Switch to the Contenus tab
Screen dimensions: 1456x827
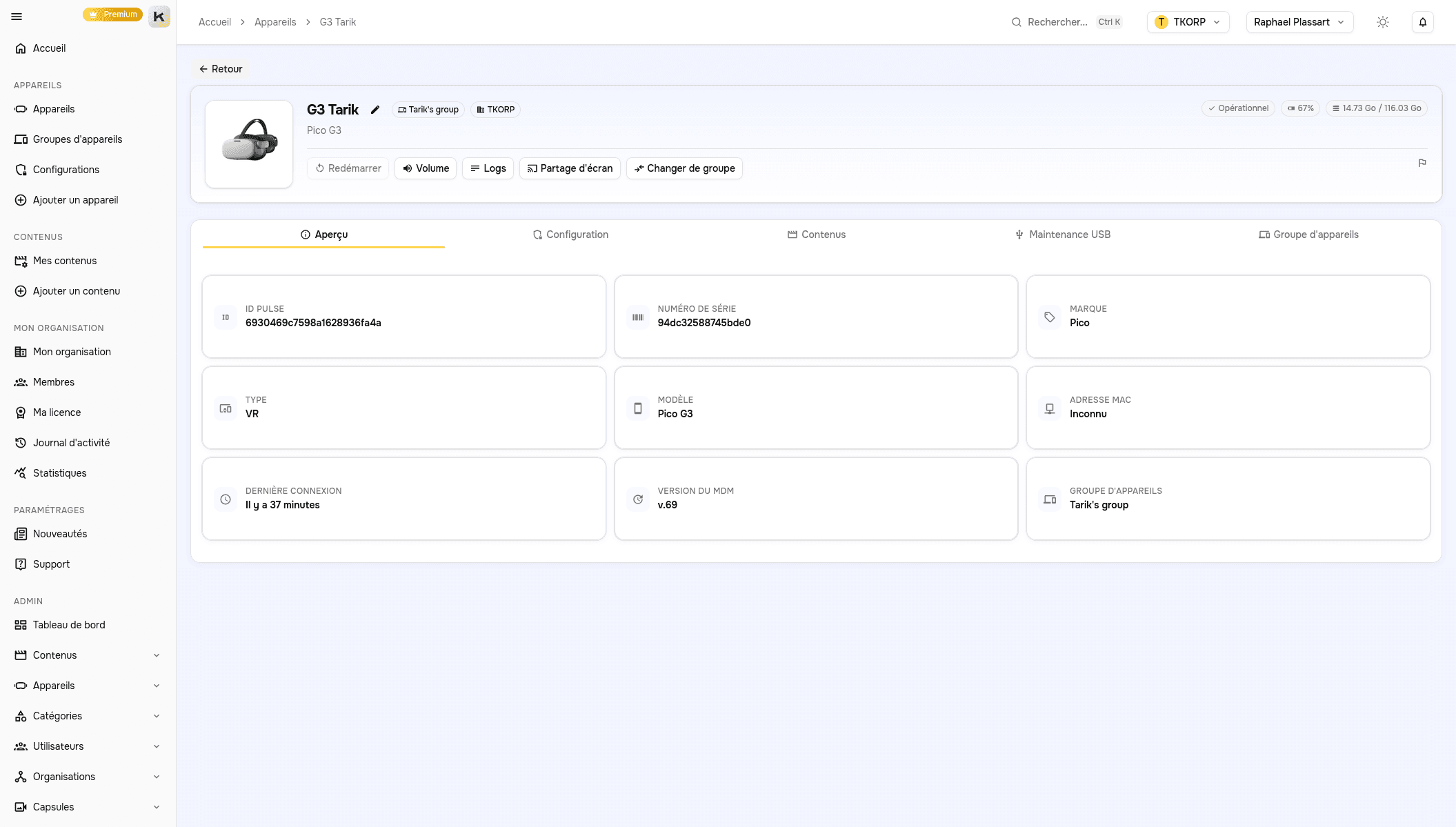point(817,235)
